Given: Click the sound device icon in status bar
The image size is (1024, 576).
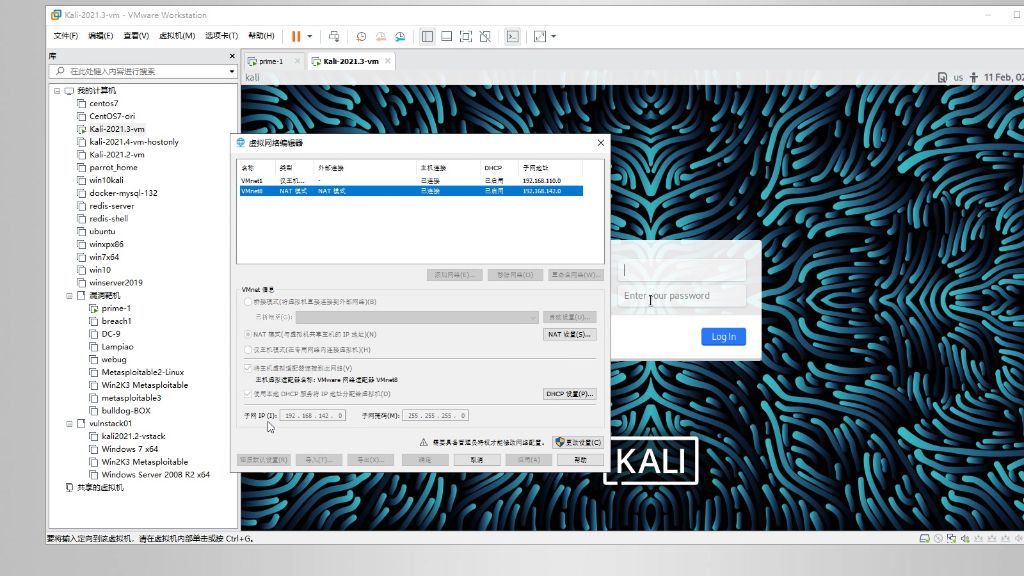Looking at the screenshot, I should (965, 539).
